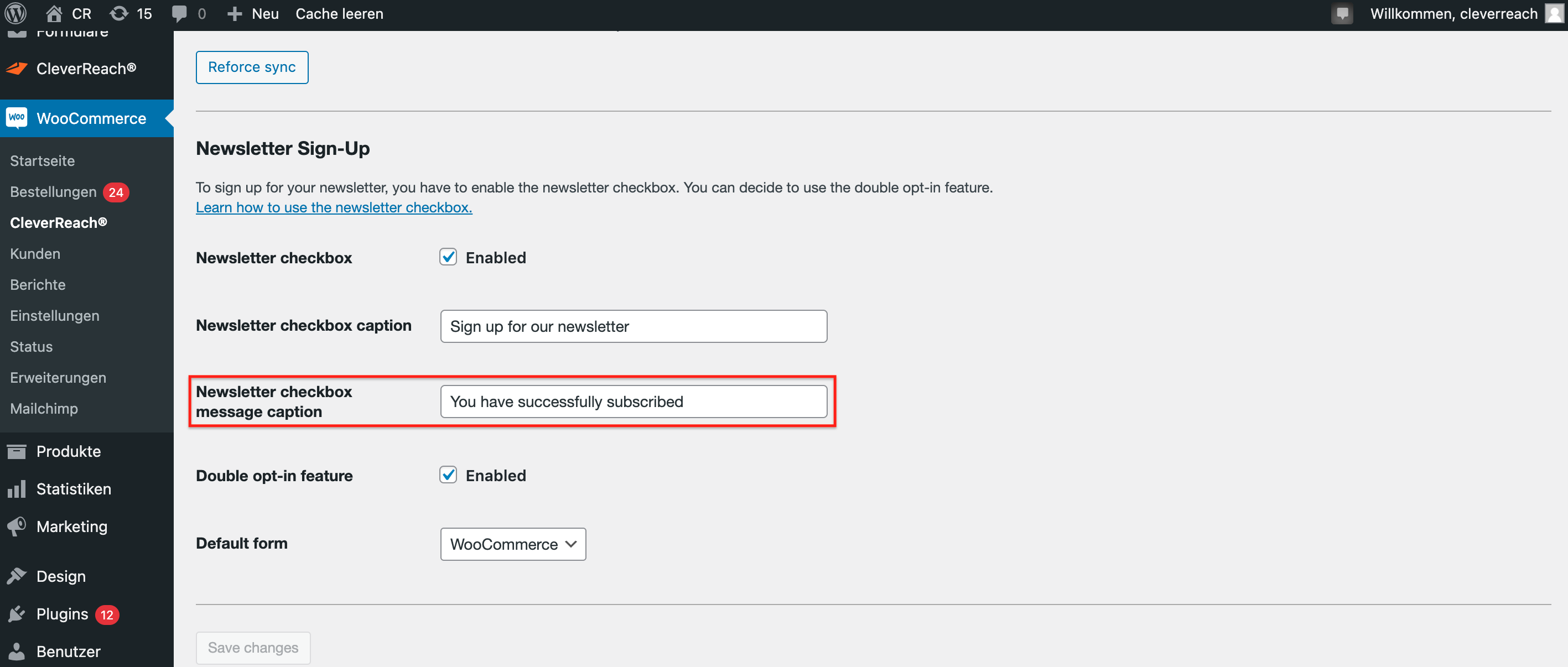The image size is (1568, 667).
Task: Open the comments bubble icon
Action: (180, 13)
